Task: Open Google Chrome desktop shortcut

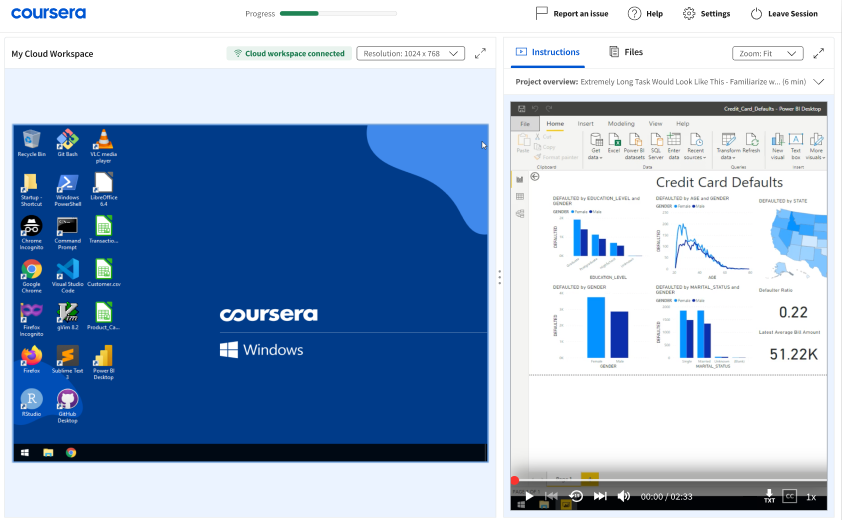Action: tap(31, 276)
